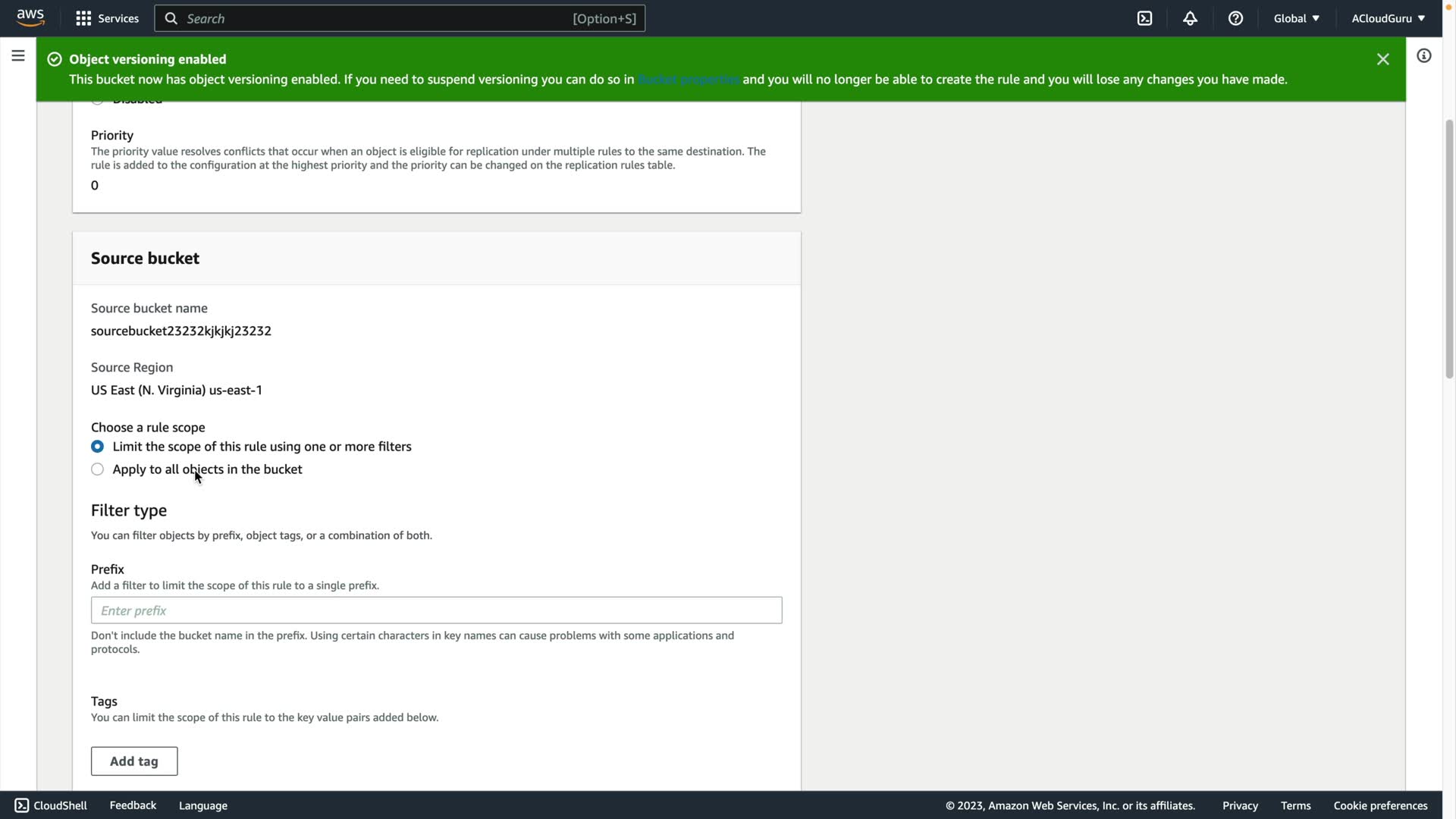Open the info panel icon
The width and height of the screenshot is (1456, 819).
[x=1423, y=55]
